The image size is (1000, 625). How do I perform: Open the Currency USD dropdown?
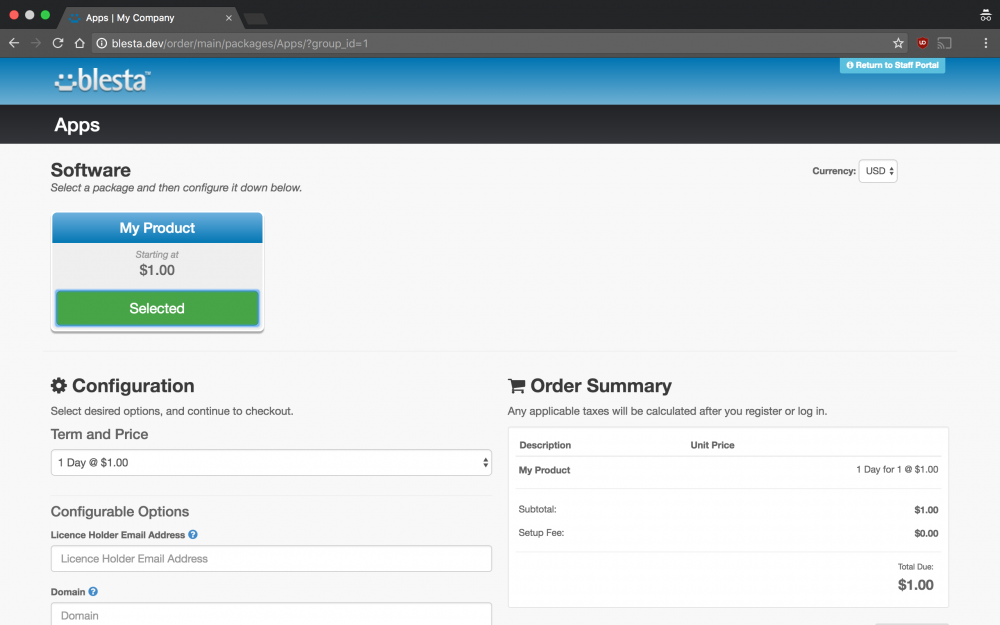tap(878, 171)
